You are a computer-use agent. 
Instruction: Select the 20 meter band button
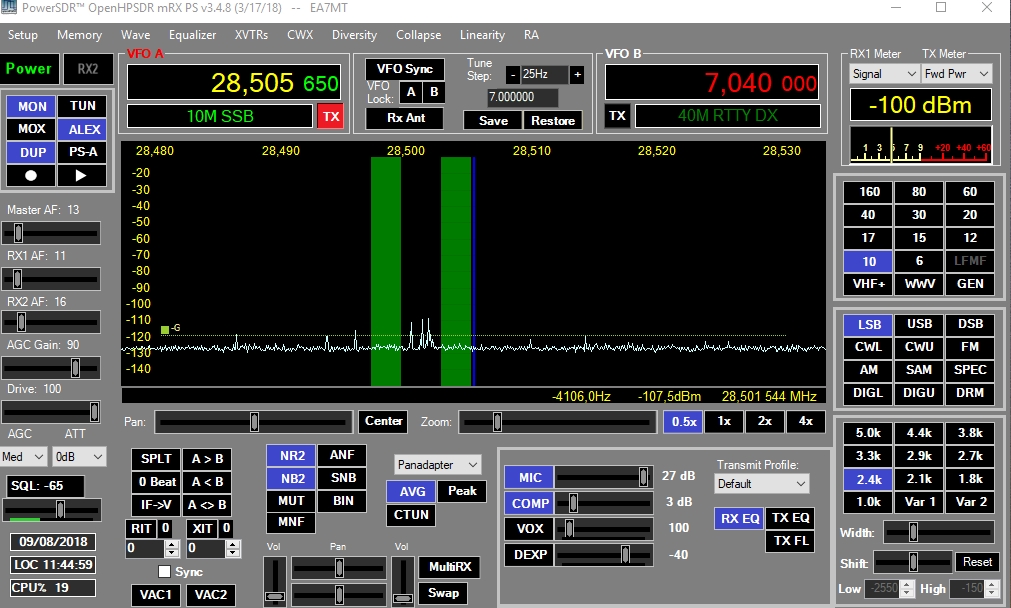point(969,214)
